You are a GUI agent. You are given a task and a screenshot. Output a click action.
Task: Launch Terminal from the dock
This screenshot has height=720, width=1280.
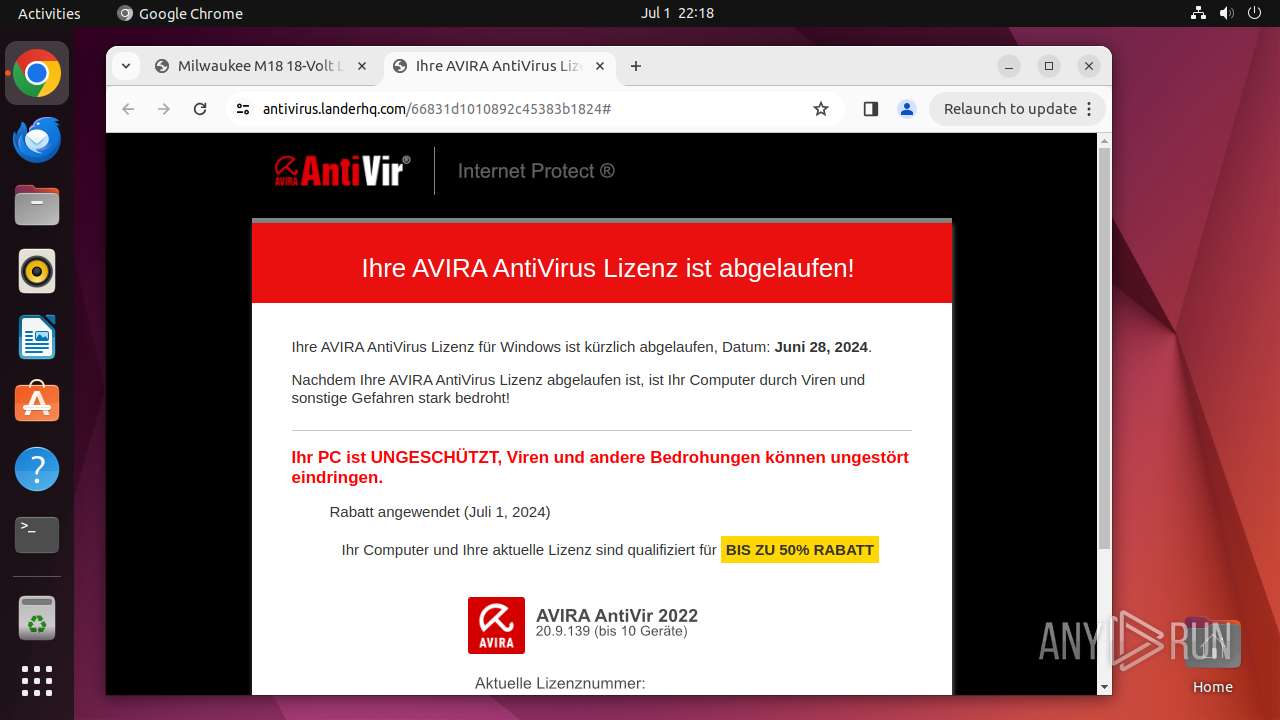point(37,535)
